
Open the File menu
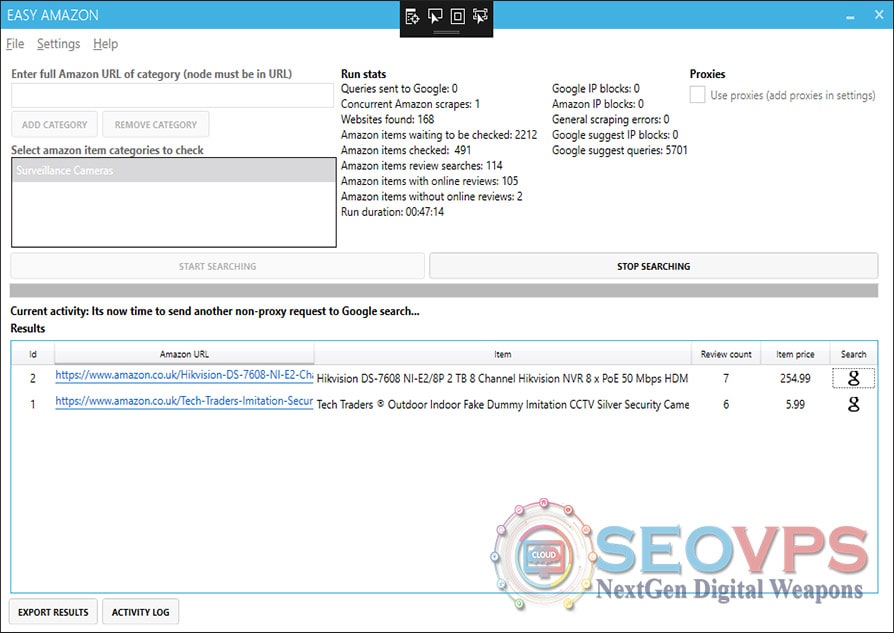[15, 44]
